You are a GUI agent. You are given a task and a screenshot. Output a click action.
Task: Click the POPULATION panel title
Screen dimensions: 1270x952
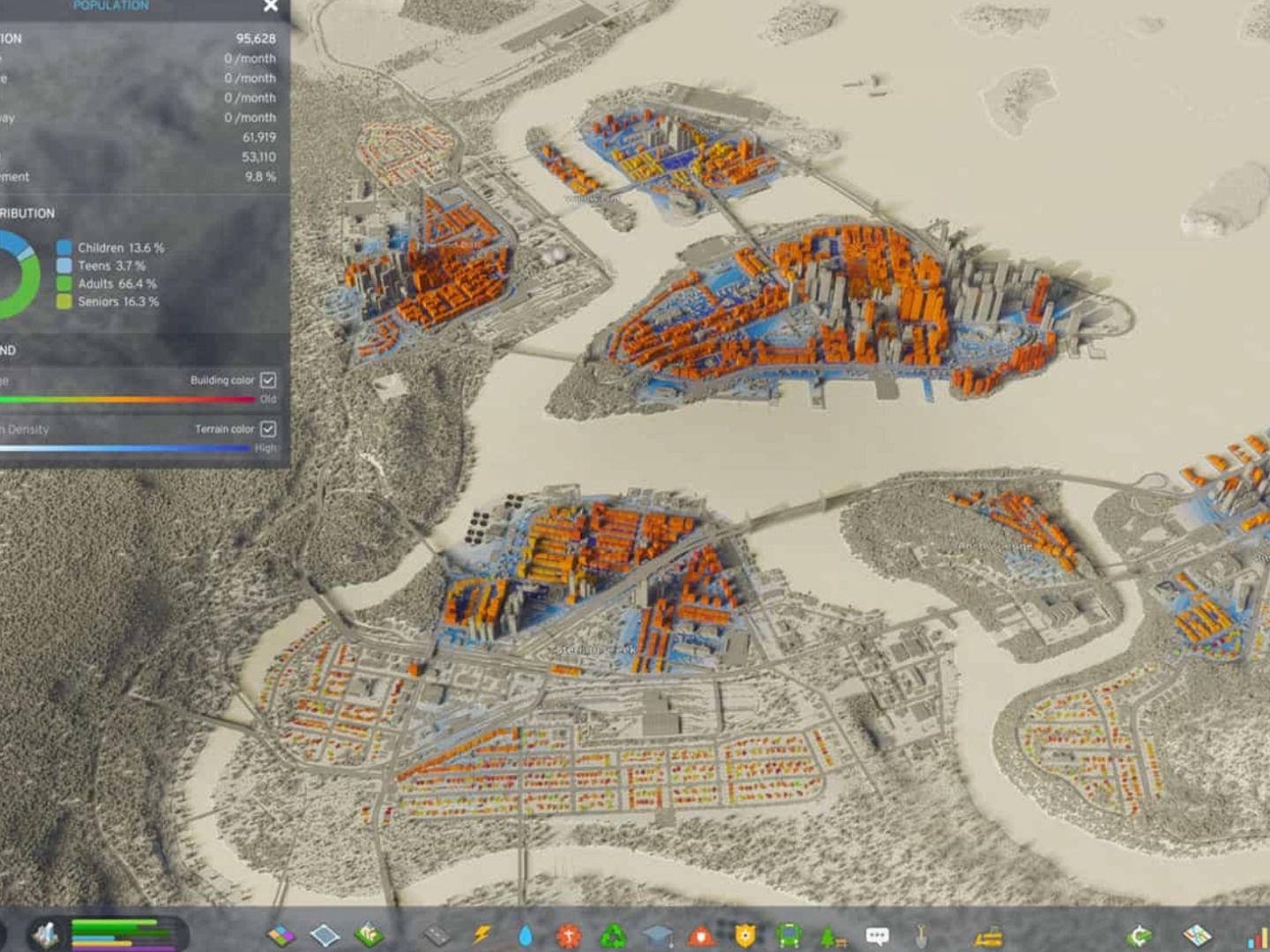coord(111,6)
